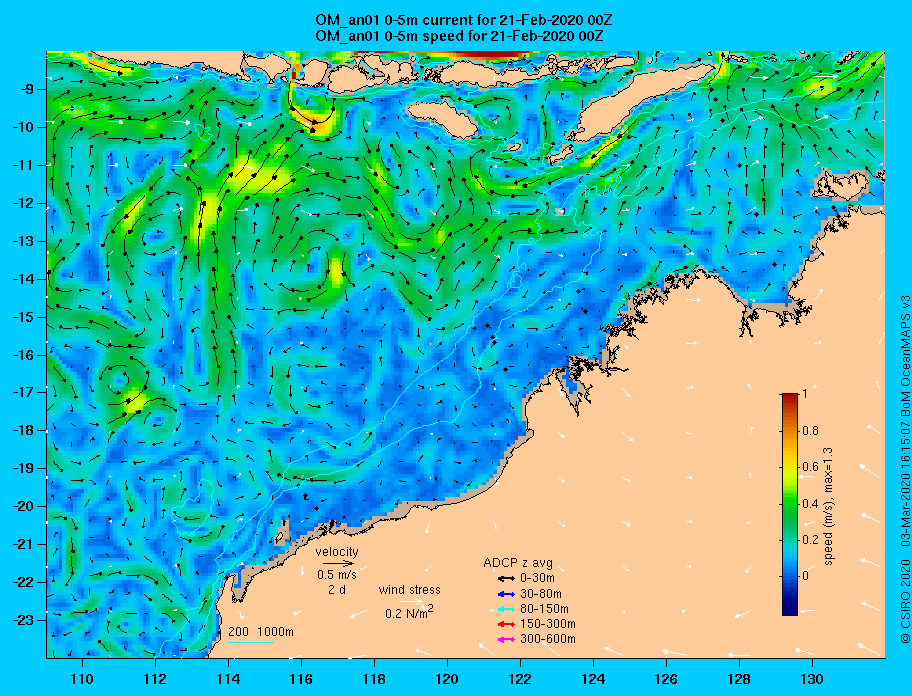Click the blue 30-80m ADCP arrow symbol
This screenshot has width=912, height=696.
506,594
